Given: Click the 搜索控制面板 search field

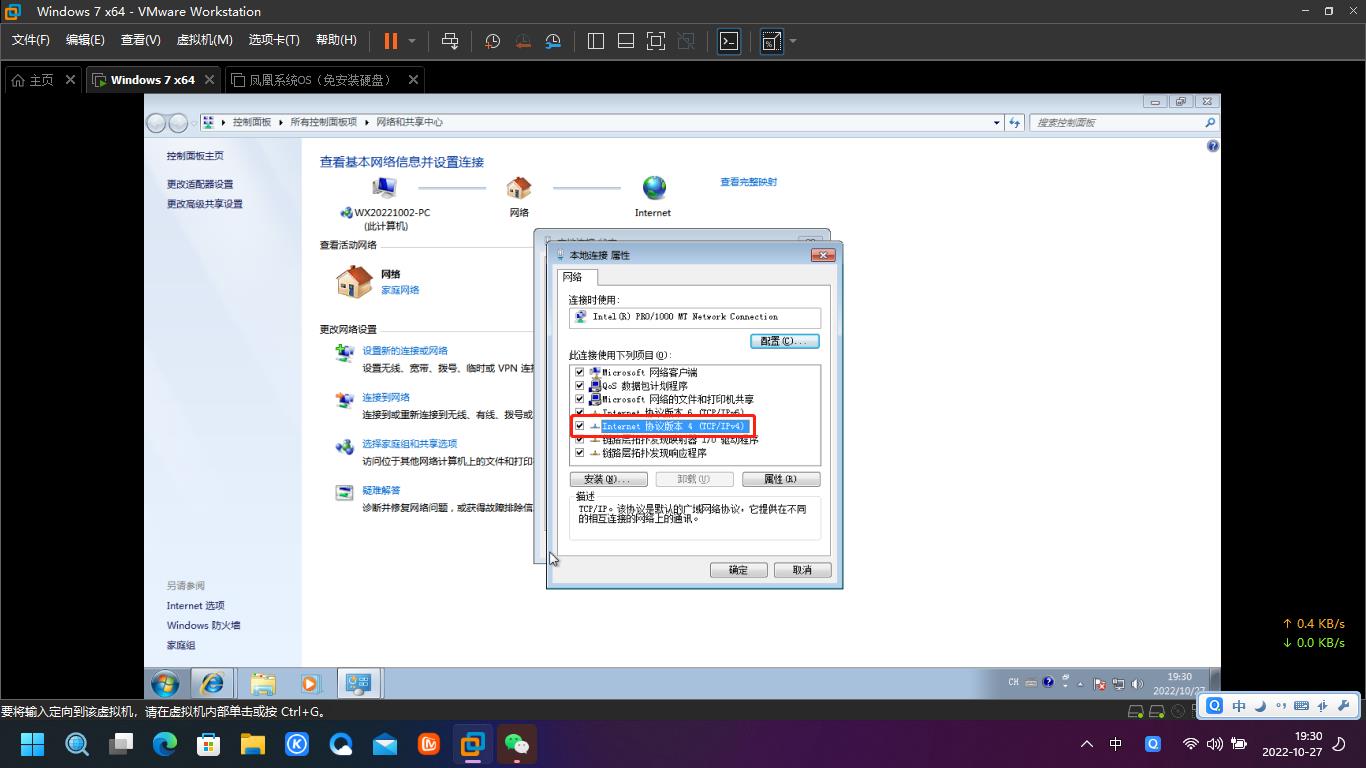Looking at the screenshot, I should 1120,122.
